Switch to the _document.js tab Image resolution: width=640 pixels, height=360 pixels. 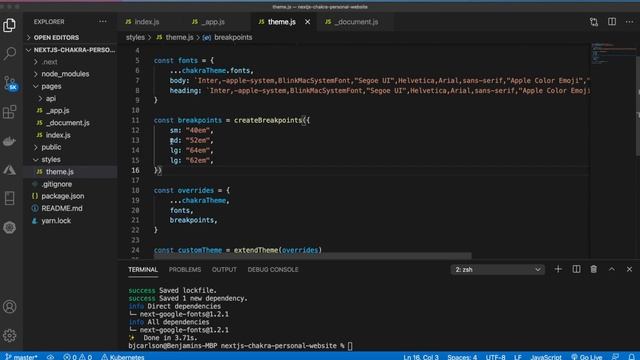352,22
